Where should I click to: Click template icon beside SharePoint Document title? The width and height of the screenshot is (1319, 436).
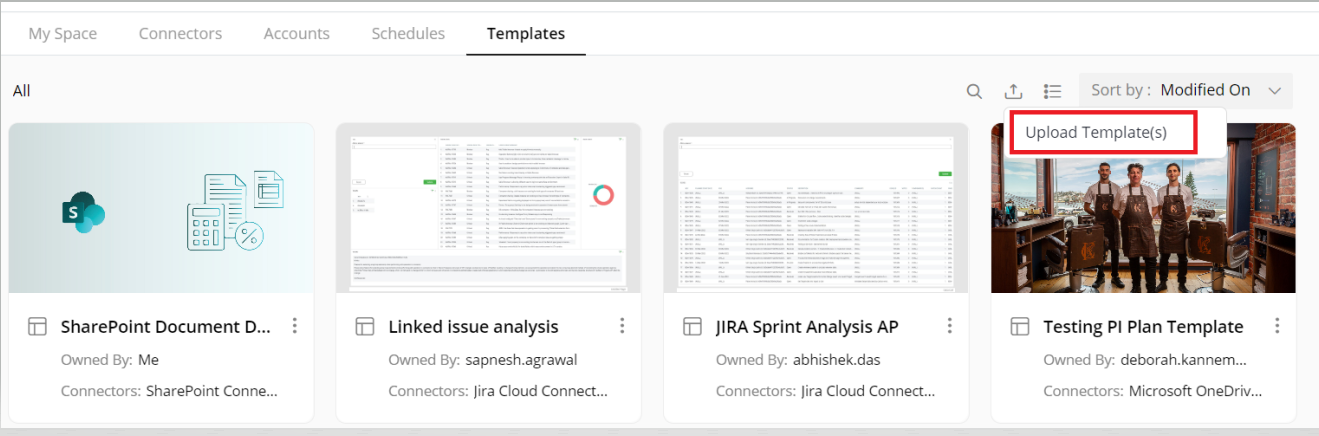38,327
